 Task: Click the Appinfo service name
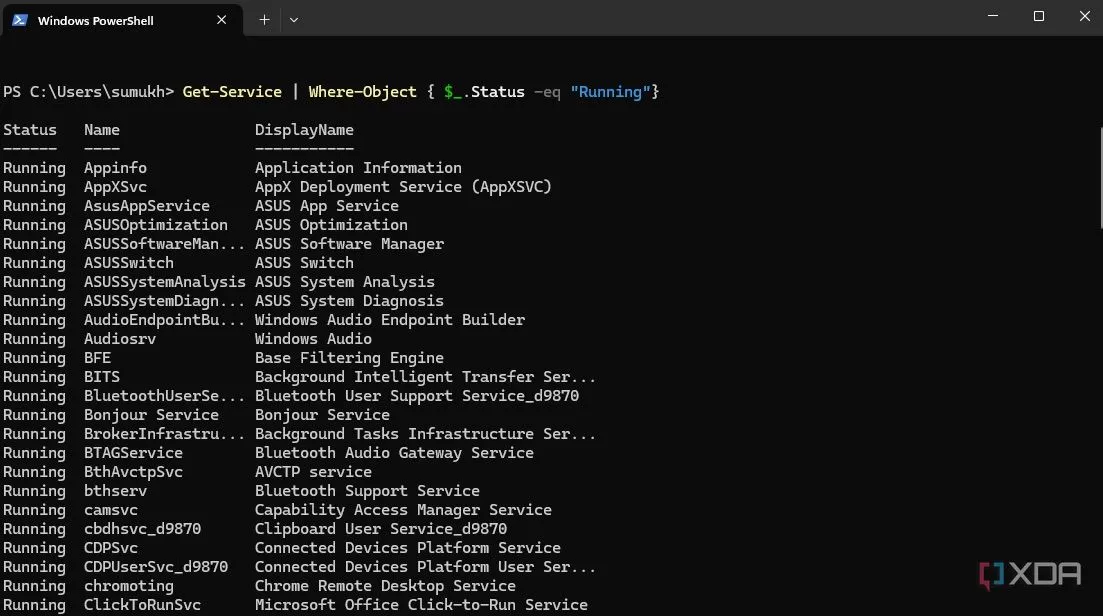click(115, 168)
